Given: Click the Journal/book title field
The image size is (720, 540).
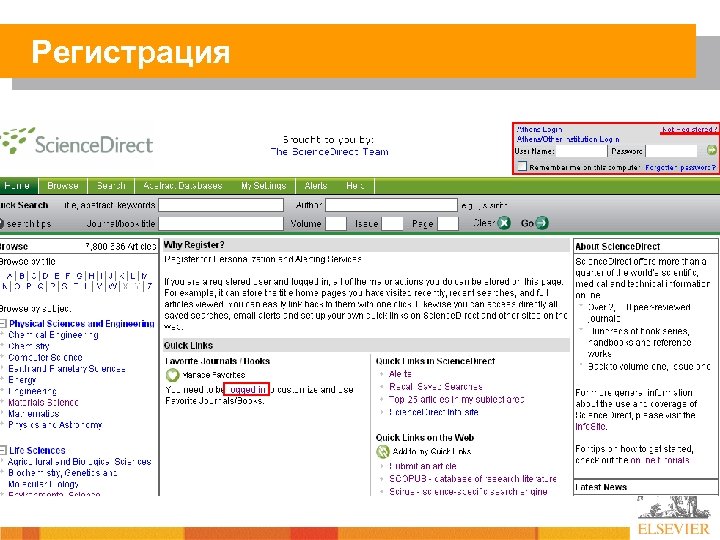Looking at the screenshot, I should click(x=221, y=224).
